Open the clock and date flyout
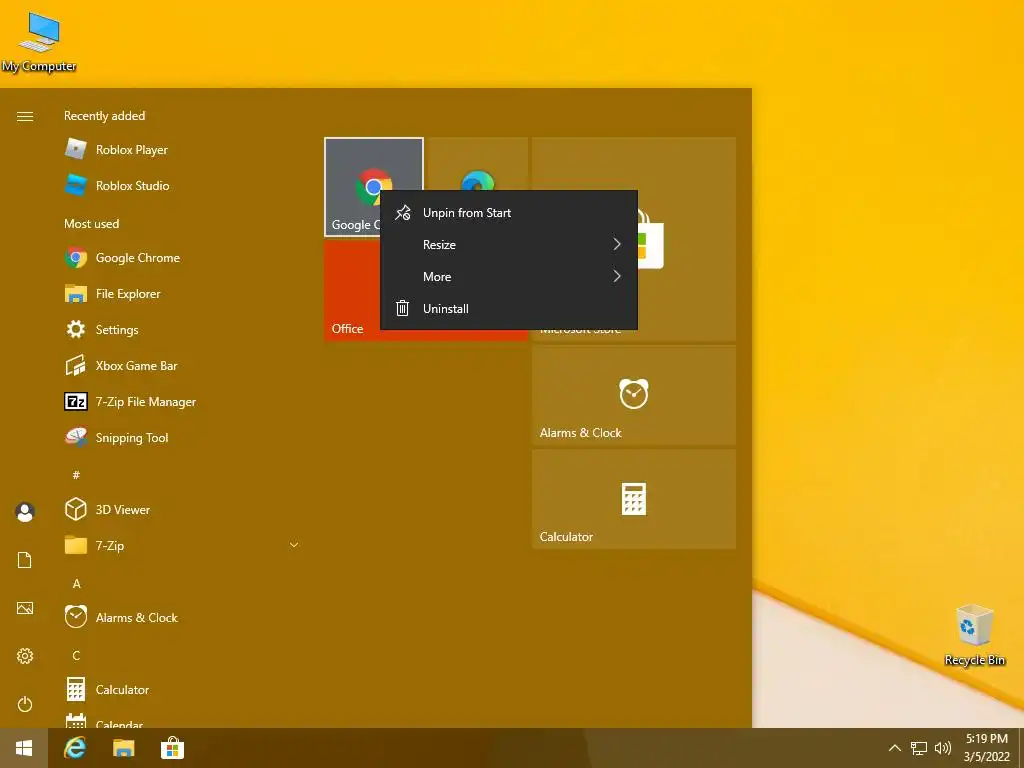Viewport: 1024px width, 768px height. point(986,748)
